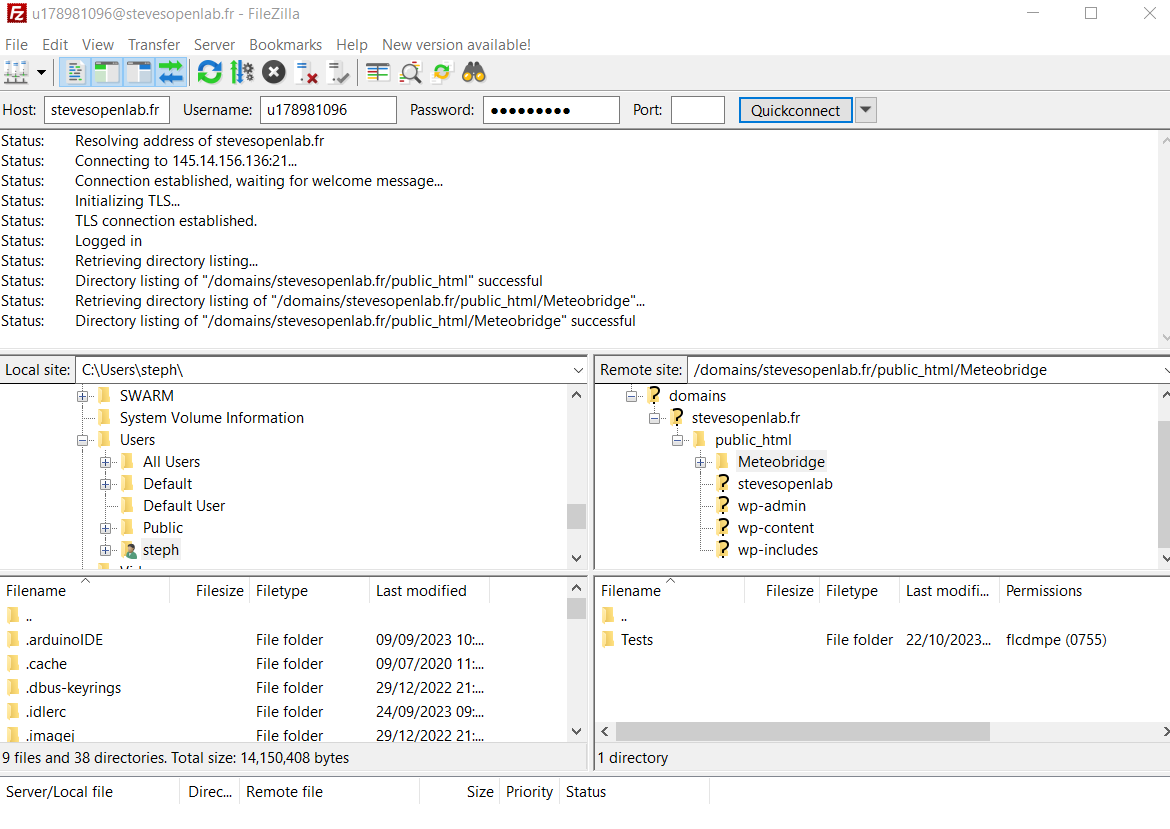Open the Site Manager dropdown arrow
The image size is (1170, 829).
[x=41, y=72]
